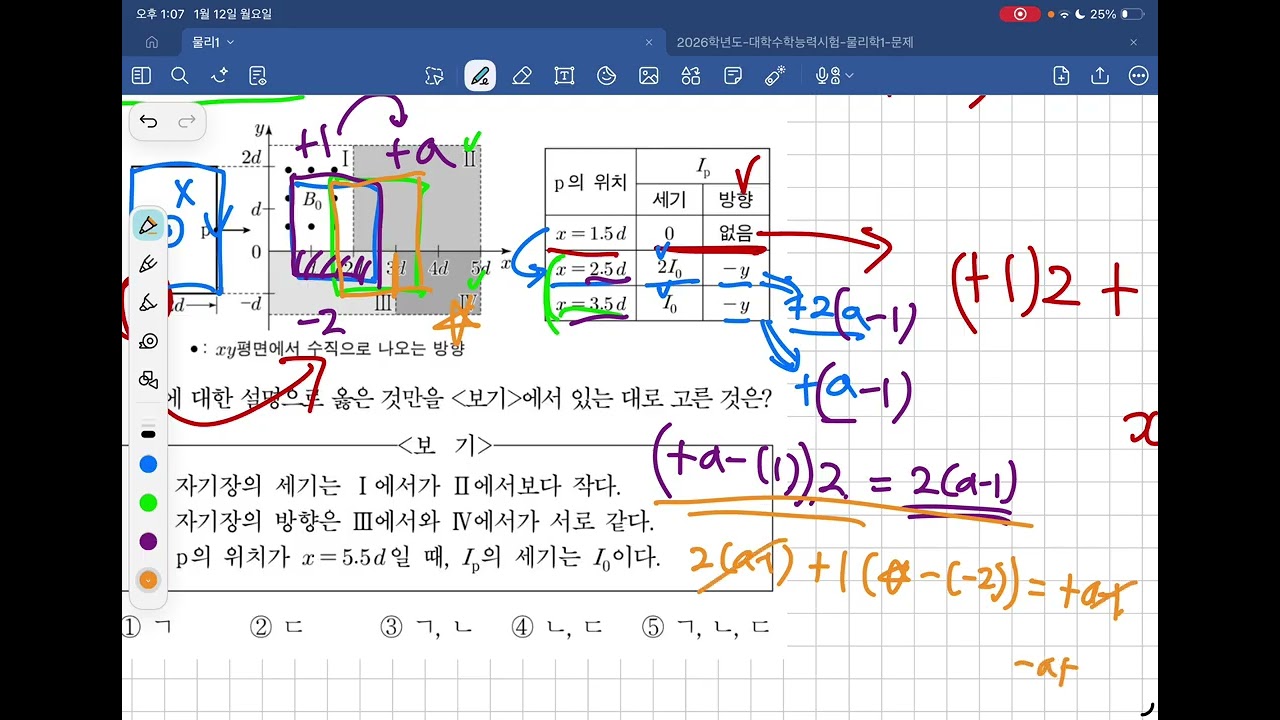The width and height of the screenshot is (1280, 720).
Task: Select the brush pen style
Action: 148,302
